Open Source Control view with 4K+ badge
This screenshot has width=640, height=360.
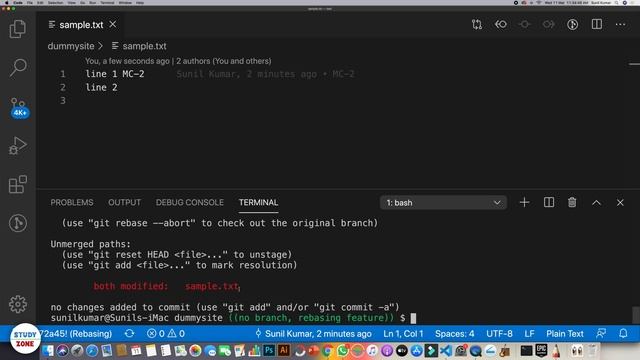point(19,108)
